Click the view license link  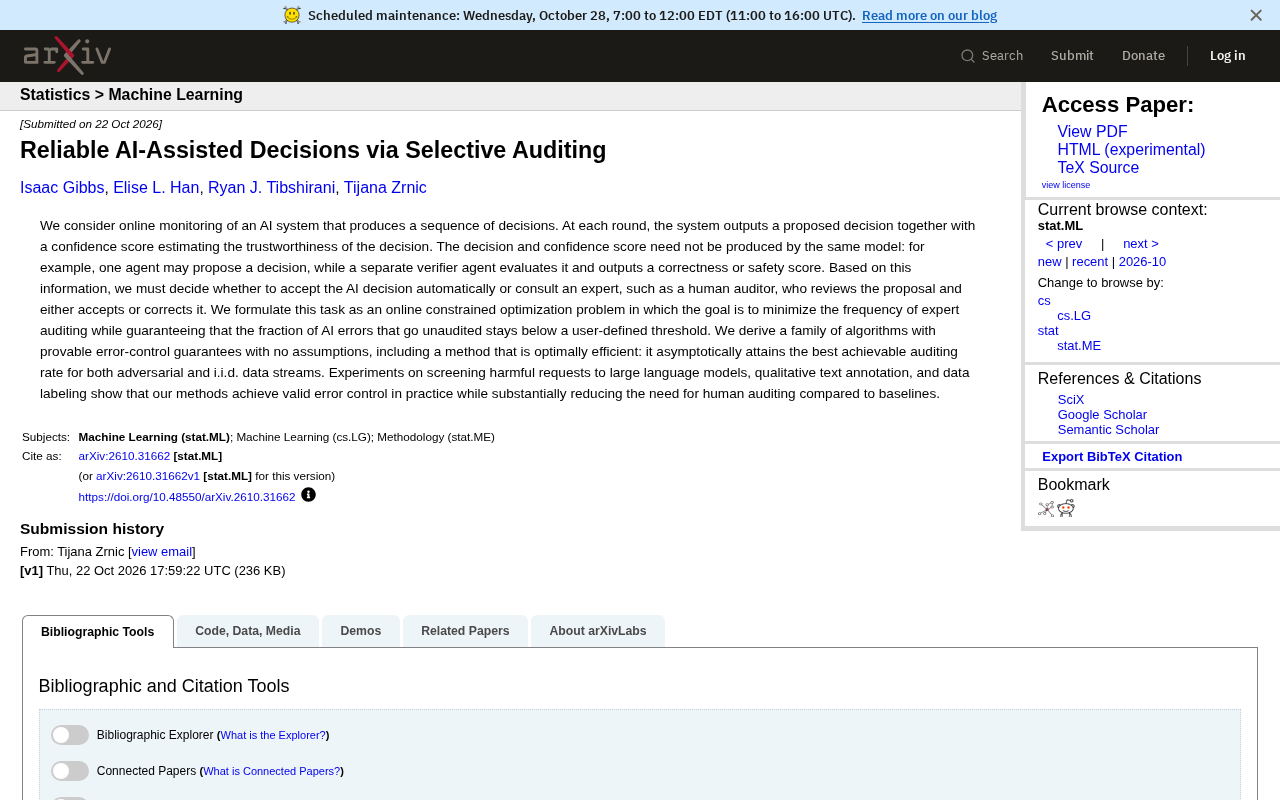(x=1066, y=185)
